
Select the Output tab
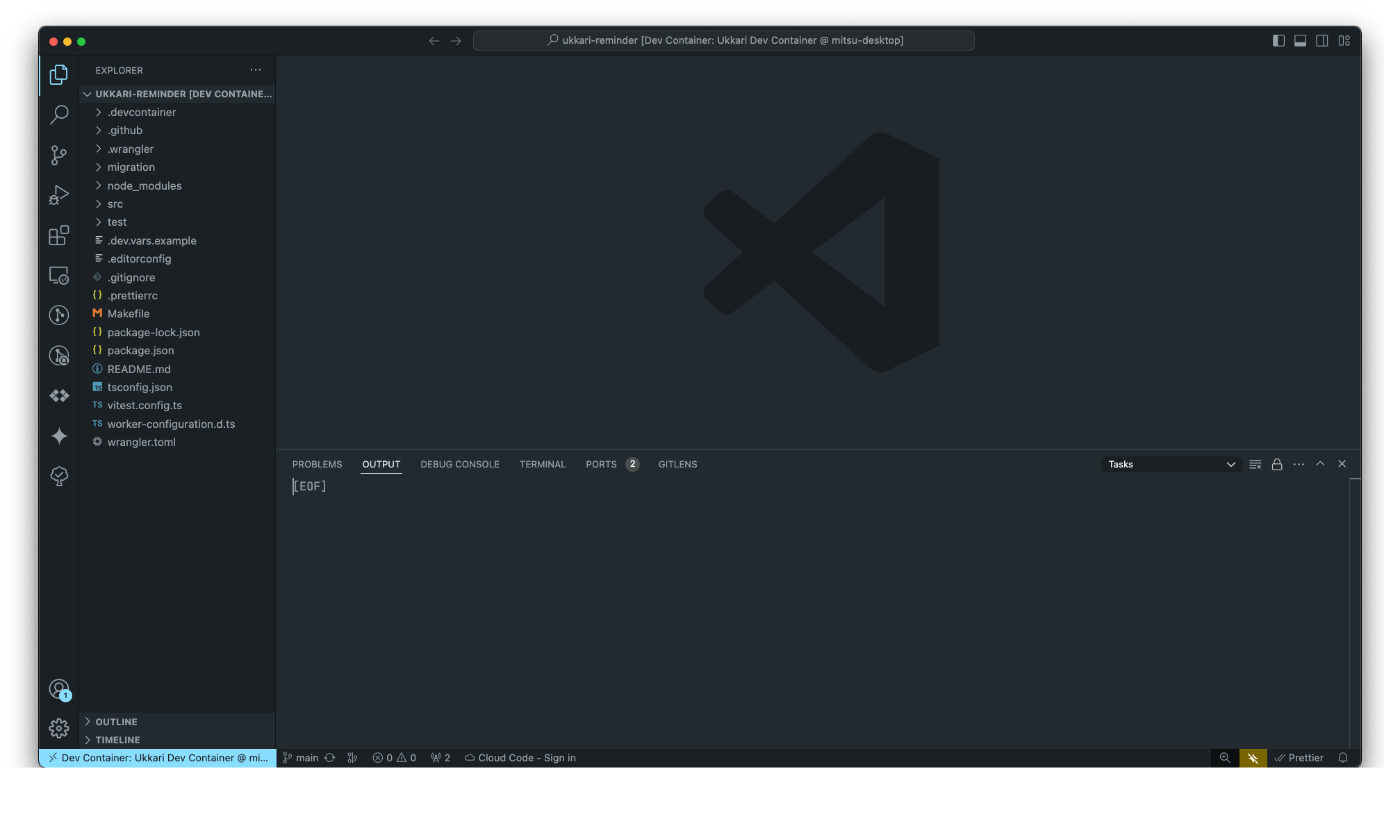coord(381,464)
